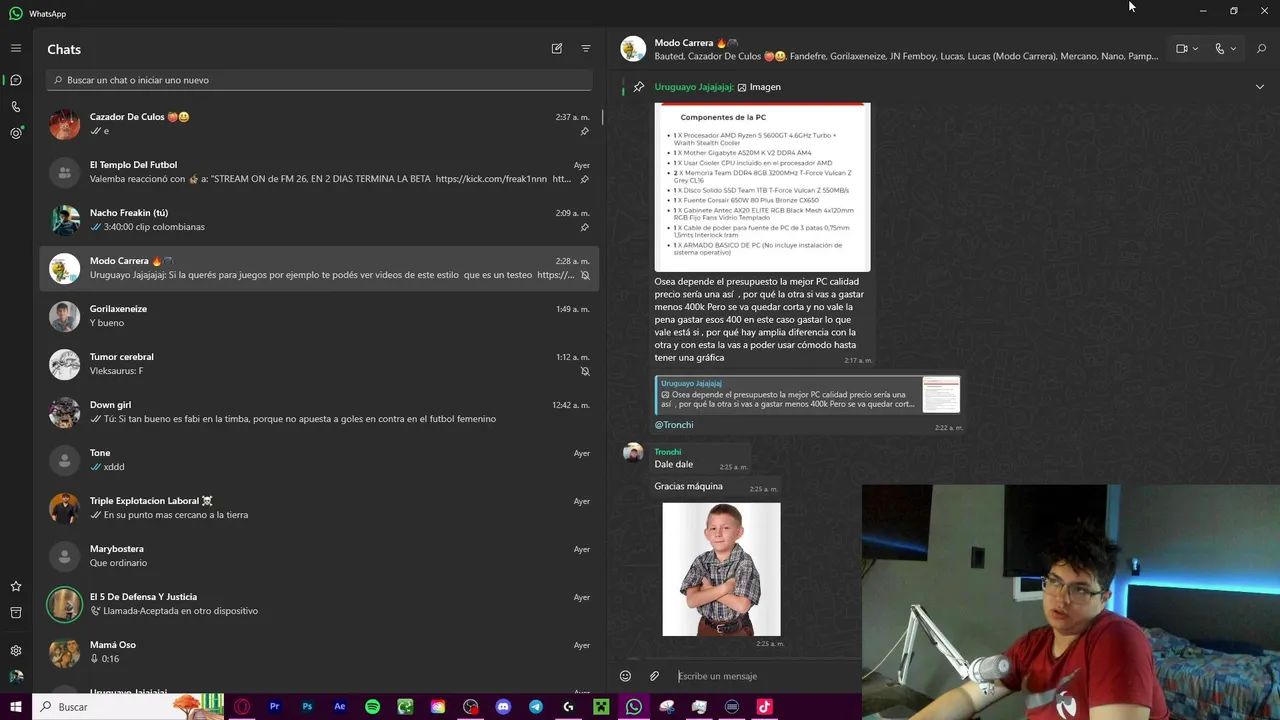Click muted bell icon on Tumor cerebral row
Screen dimensions: 1280x720
(585, 371)
